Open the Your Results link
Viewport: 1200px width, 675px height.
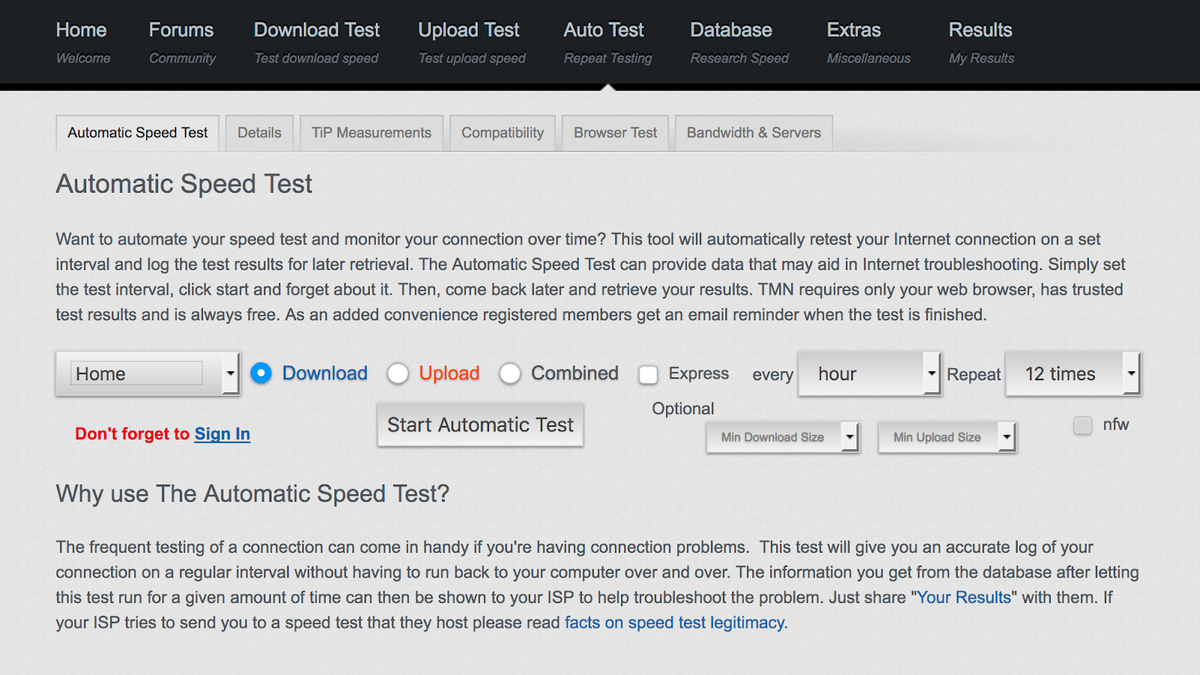click(966, 598)
